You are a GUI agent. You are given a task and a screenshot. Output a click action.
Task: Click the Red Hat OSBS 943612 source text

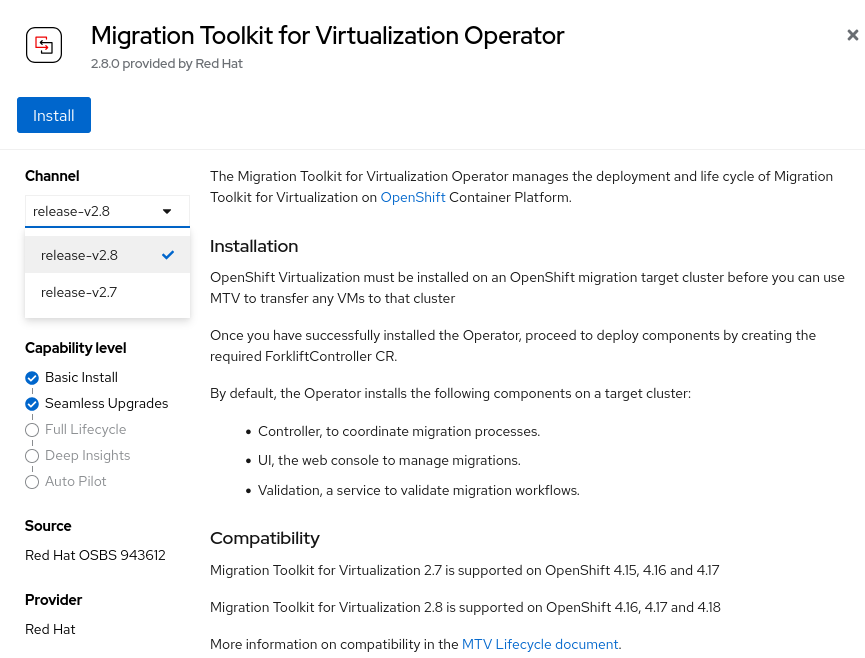(x=95, y=555)
